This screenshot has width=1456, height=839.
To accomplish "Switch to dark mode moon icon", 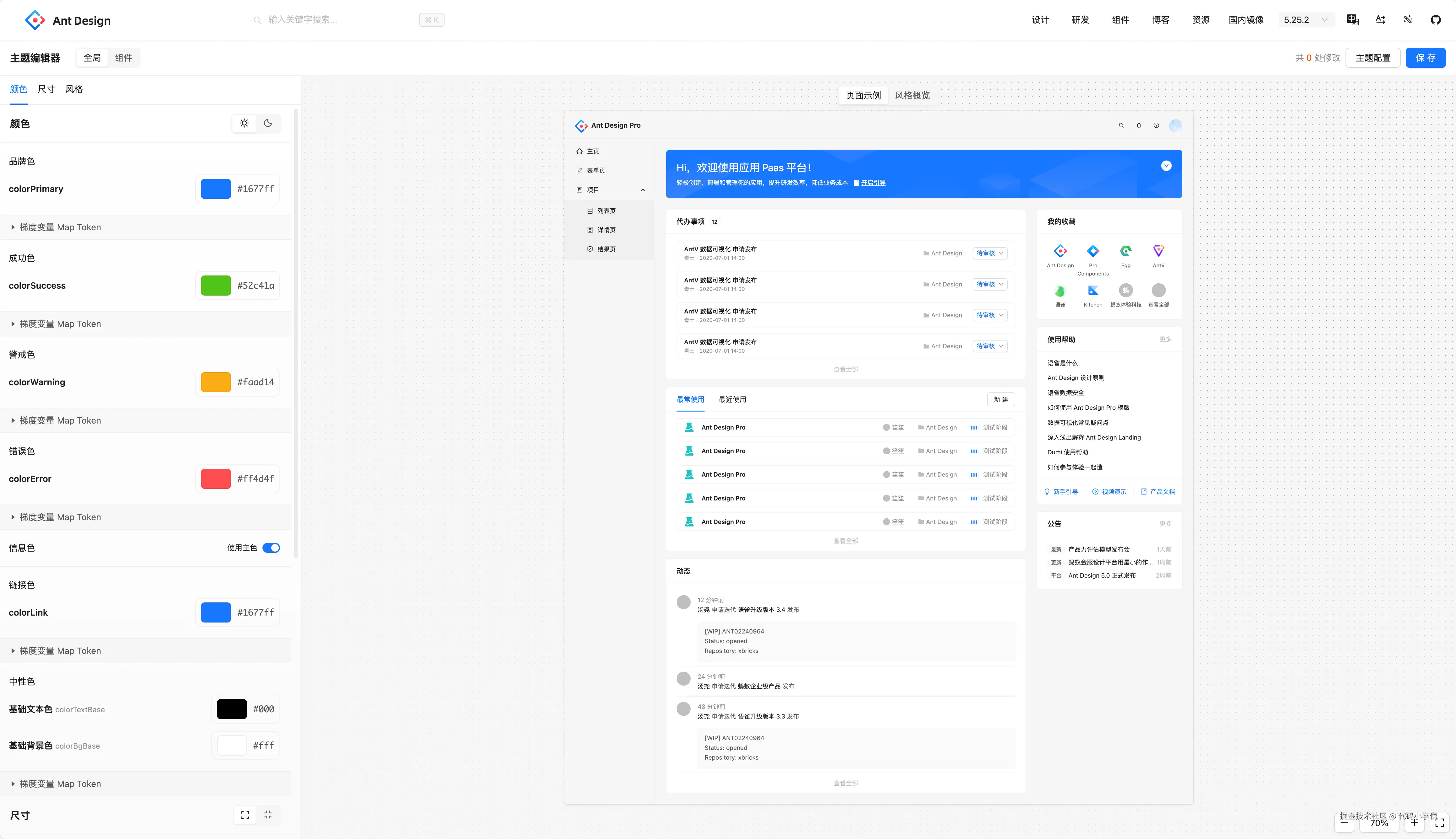I will pos(268,123).
